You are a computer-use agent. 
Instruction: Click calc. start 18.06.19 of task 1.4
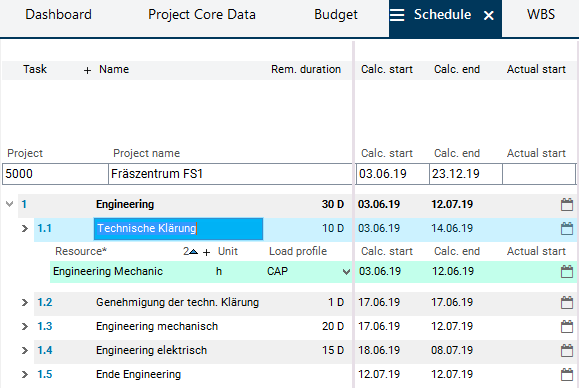tap(379, 350)
